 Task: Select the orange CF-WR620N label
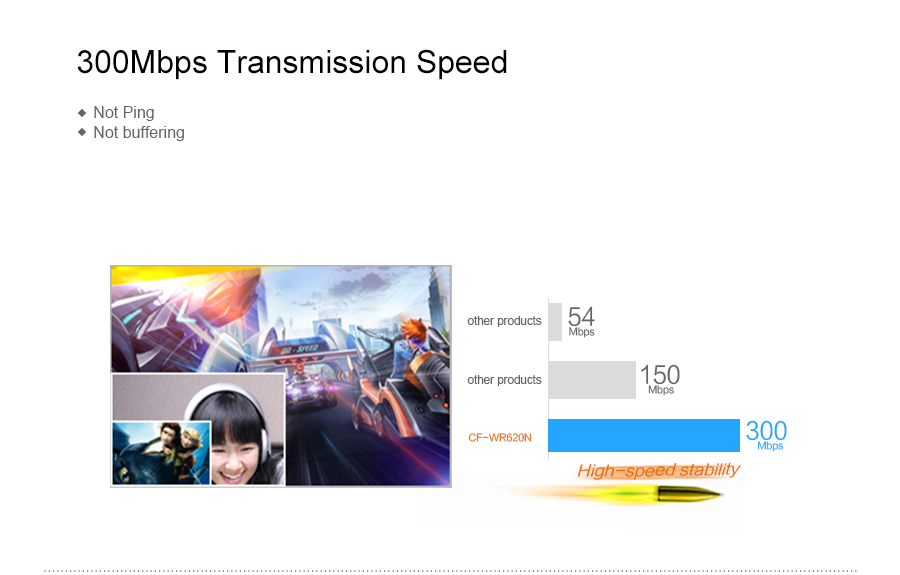(500, 437)
